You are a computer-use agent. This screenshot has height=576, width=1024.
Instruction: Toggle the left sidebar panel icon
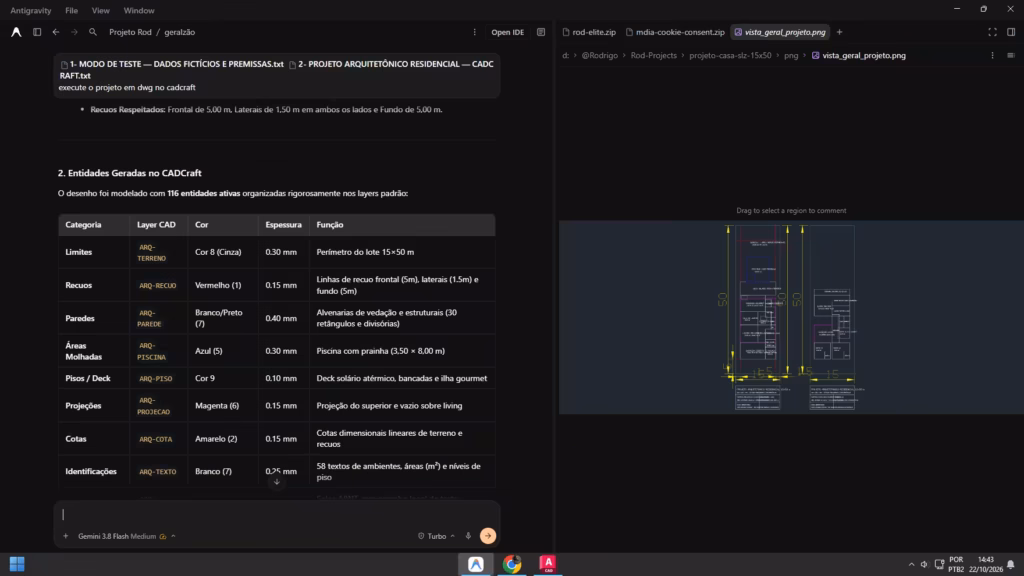tap(37, 32)
